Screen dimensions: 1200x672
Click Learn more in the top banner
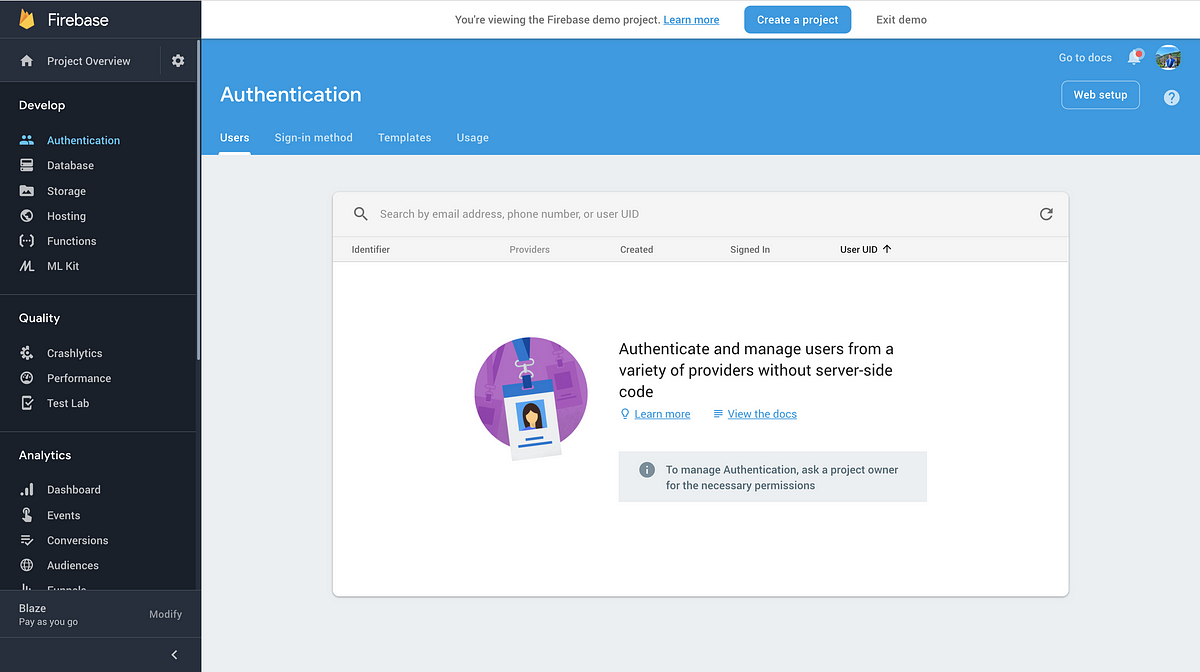pos(691,20)
